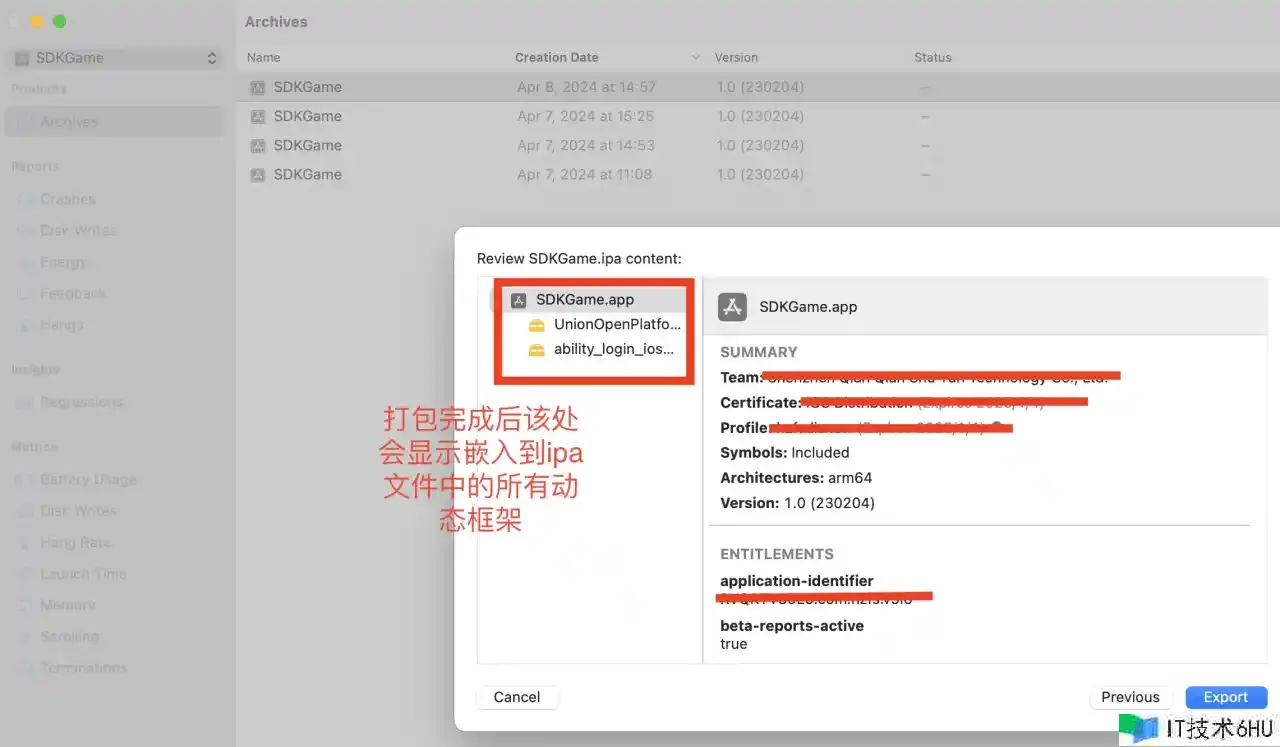Screen dimensions: 1280x747
Task: Open Terminations metrics in the sidebar
Action: [83, 668]
